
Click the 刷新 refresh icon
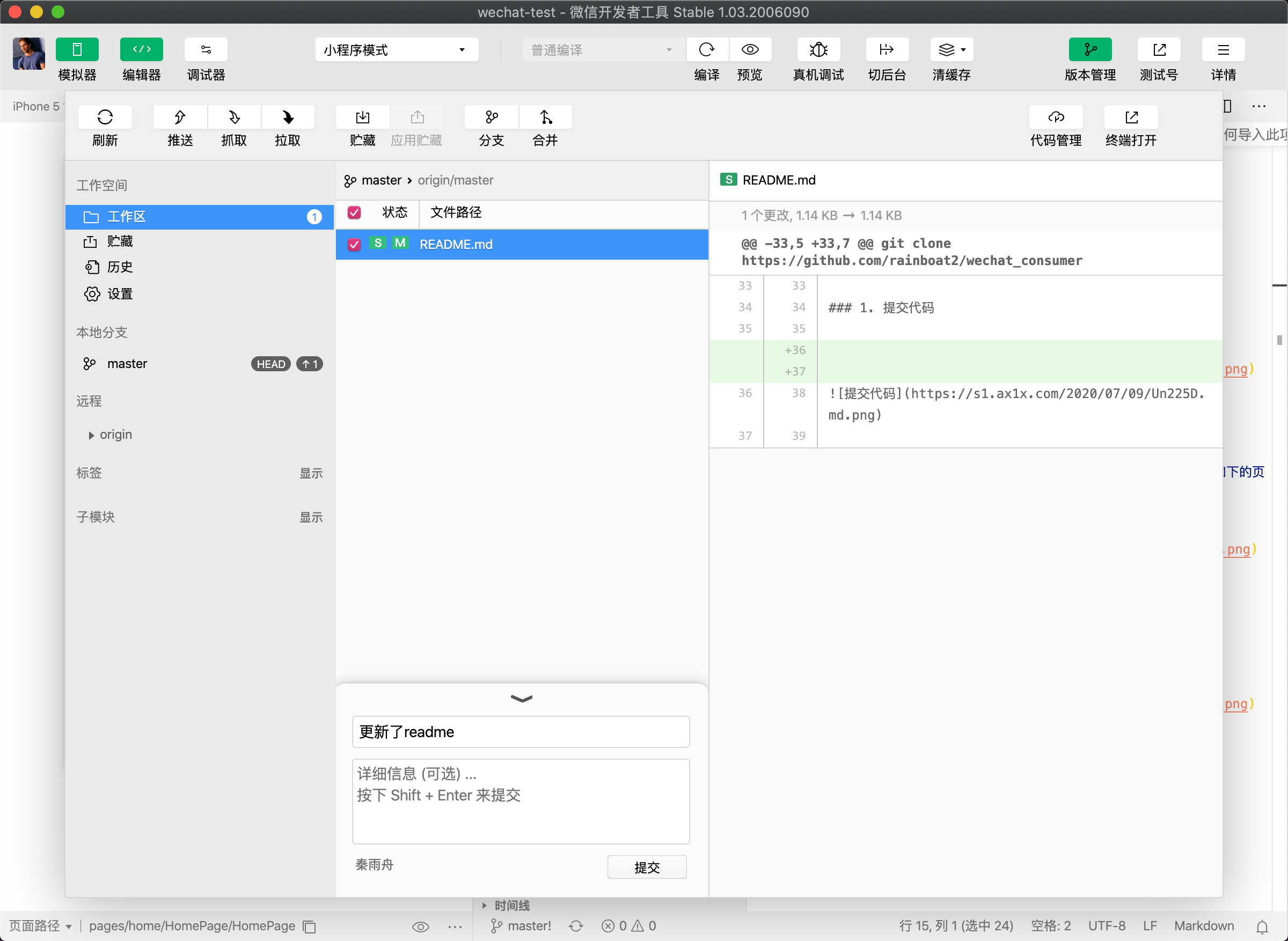105,117
